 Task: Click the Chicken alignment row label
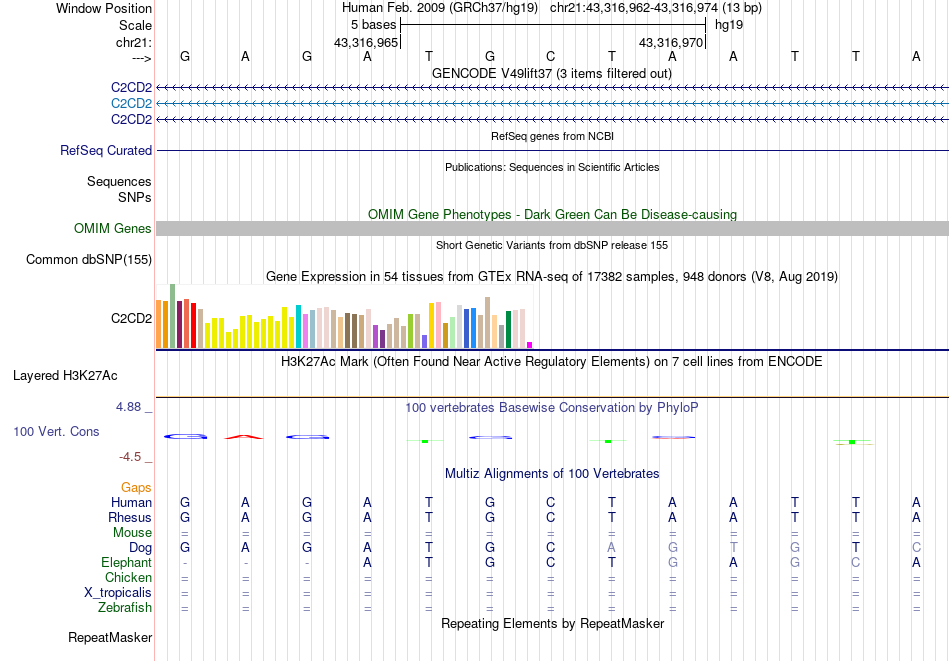pos(128,577)
